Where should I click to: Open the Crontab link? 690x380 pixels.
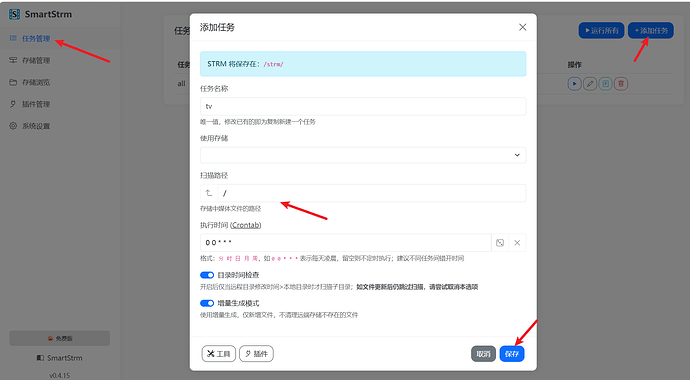pyautogui.click(x=246, y=225)
